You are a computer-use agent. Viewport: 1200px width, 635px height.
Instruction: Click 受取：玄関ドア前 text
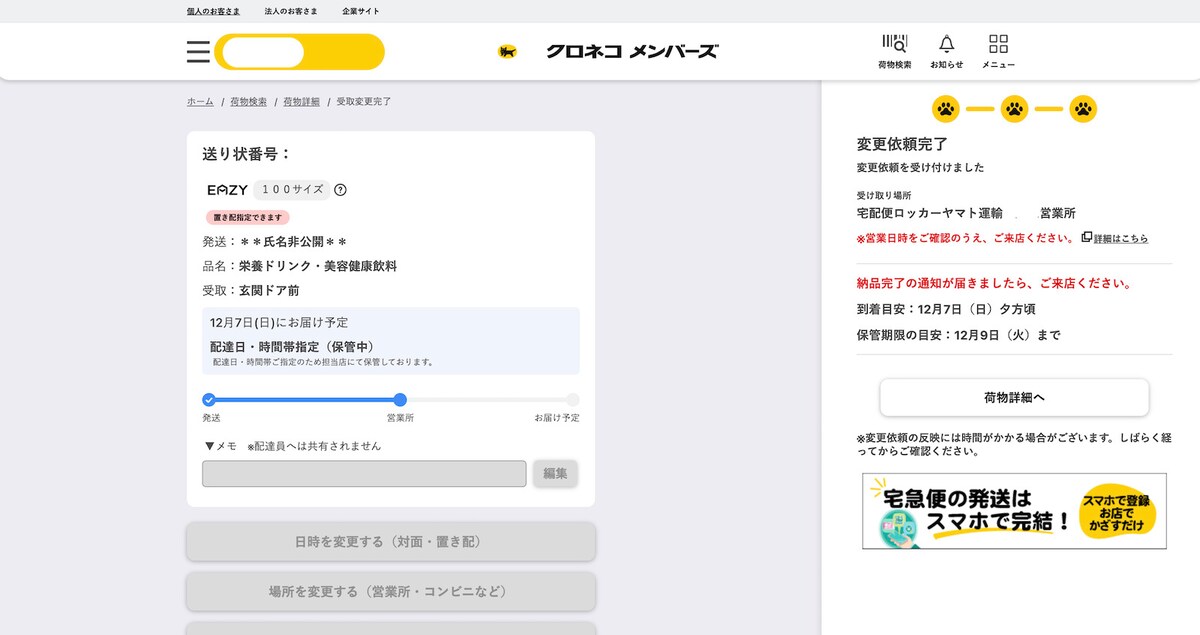coord(251,291)
